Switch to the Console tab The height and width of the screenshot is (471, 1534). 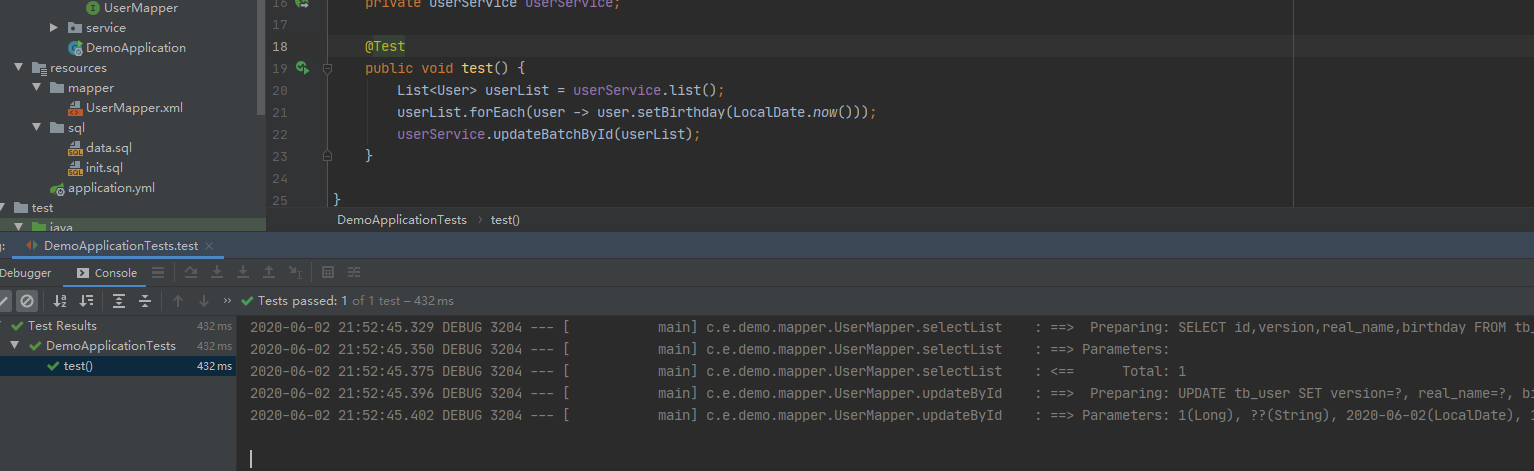point(106,273)
